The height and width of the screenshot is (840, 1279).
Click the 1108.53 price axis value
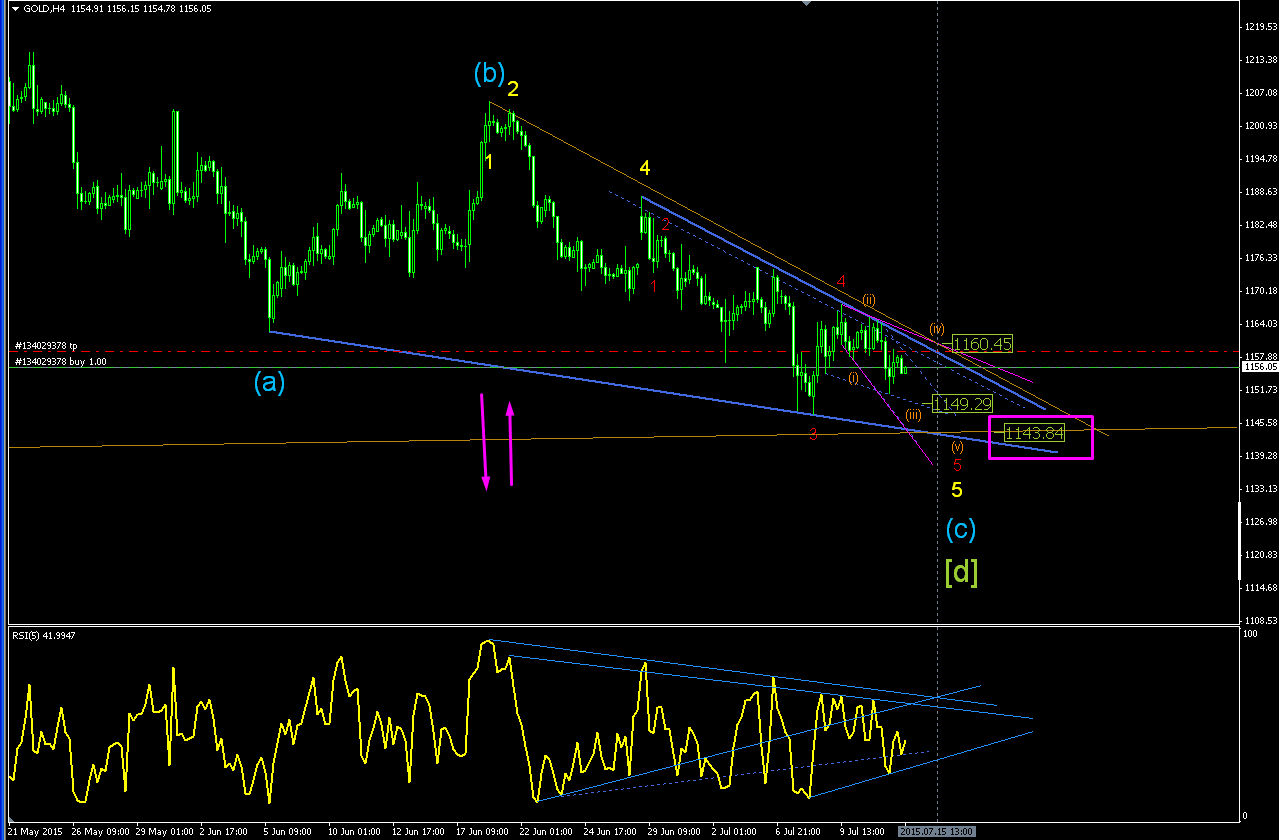coord(1259,620)
